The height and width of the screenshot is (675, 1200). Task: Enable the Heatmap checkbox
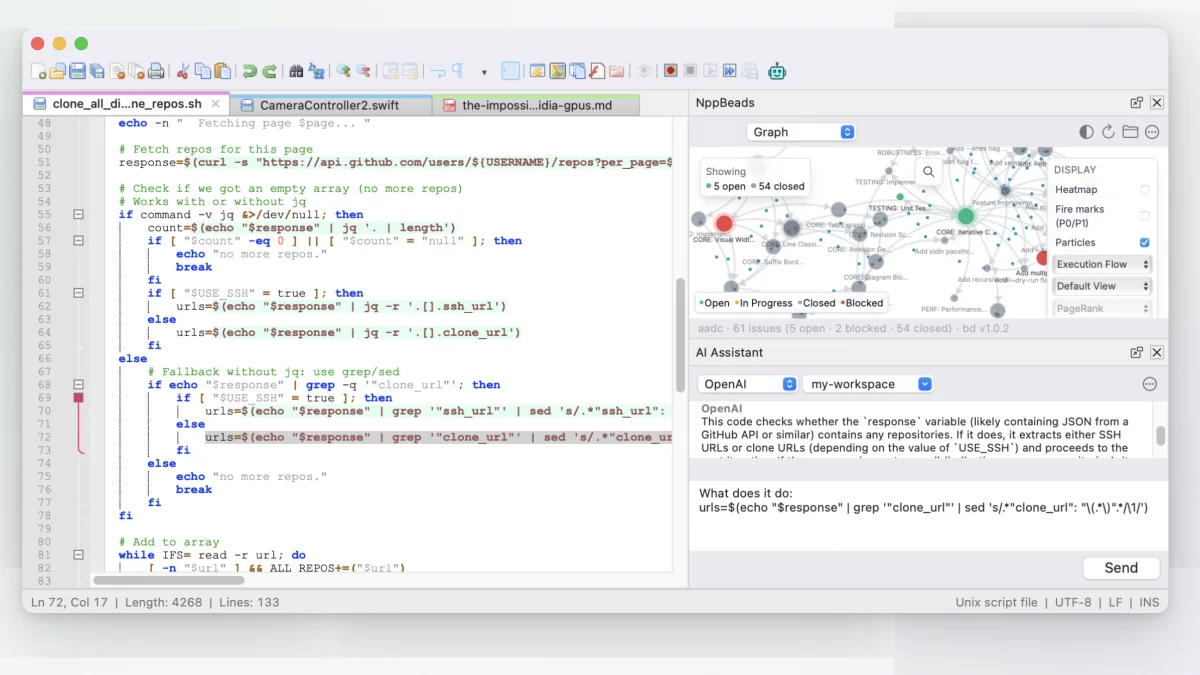(1145, 190)
